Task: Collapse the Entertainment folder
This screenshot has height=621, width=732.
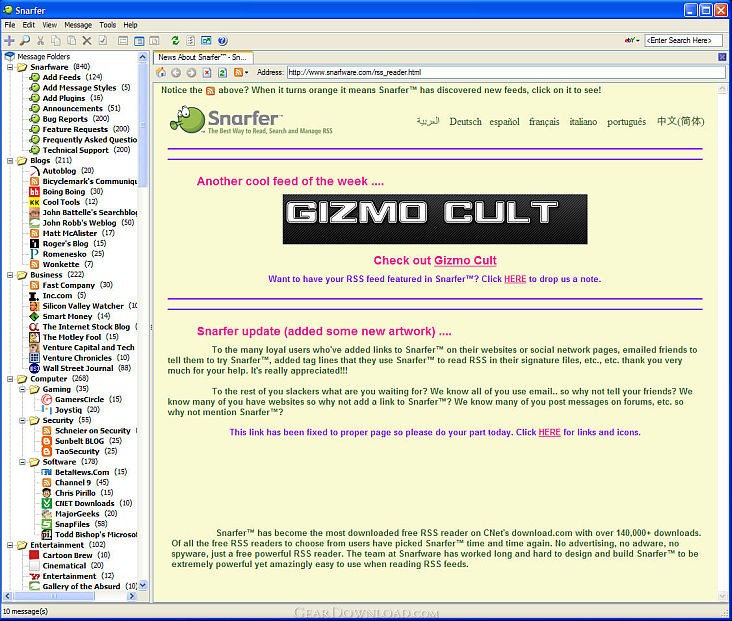Action: pyautogui.click(x=10, y=545)
